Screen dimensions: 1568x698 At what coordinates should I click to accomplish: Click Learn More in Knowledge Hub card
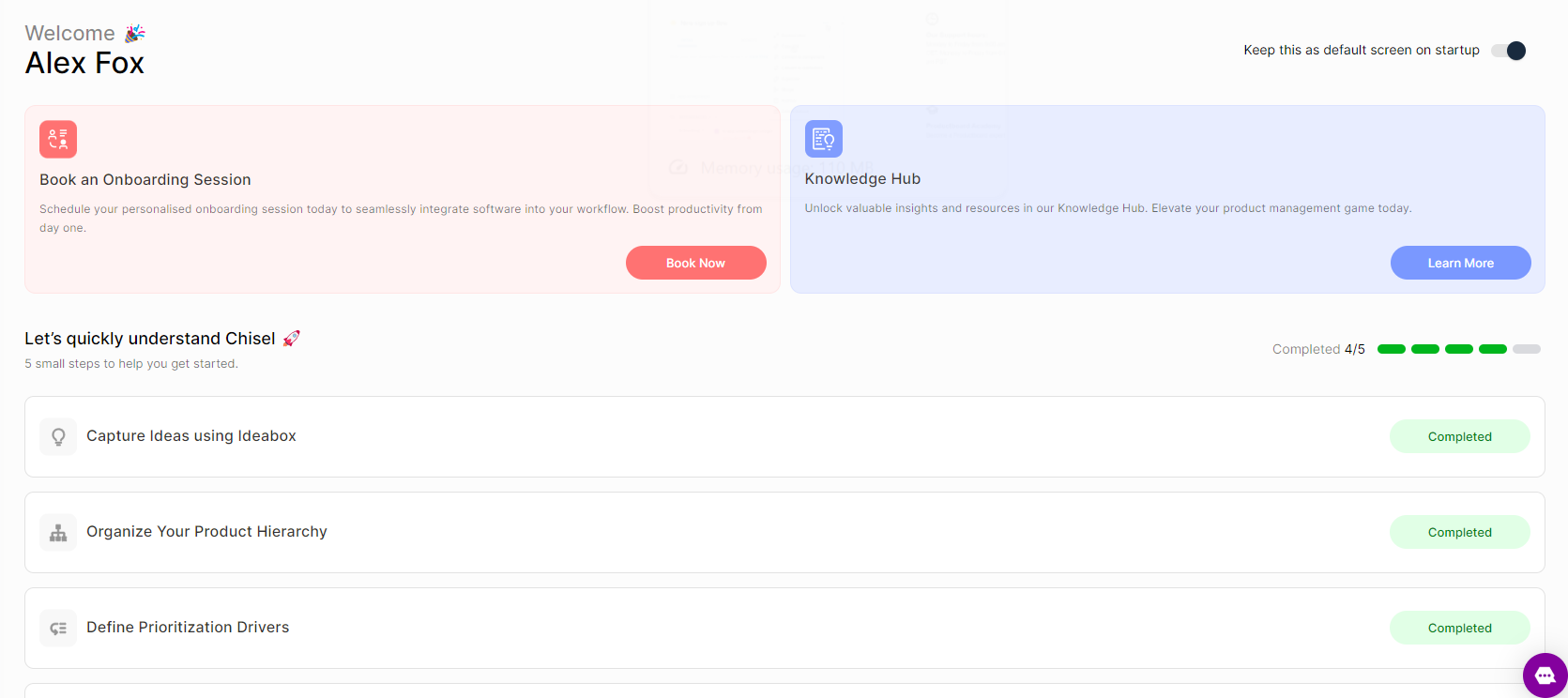click(x=1460, y=264)
